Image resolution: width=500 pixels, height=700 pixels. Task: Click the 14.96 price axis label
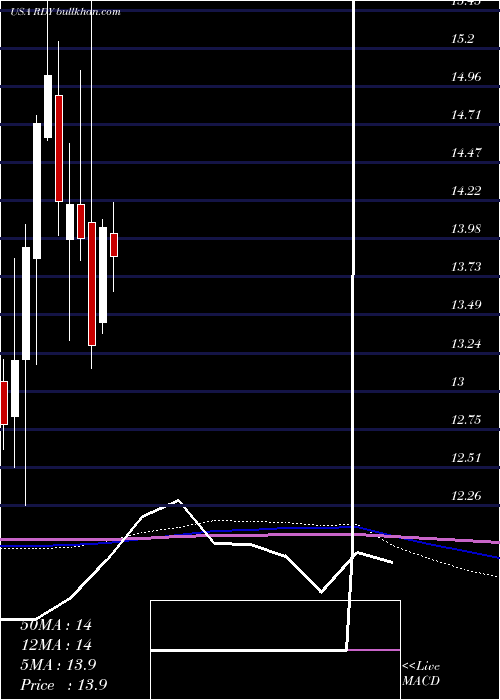click(466, 77)
